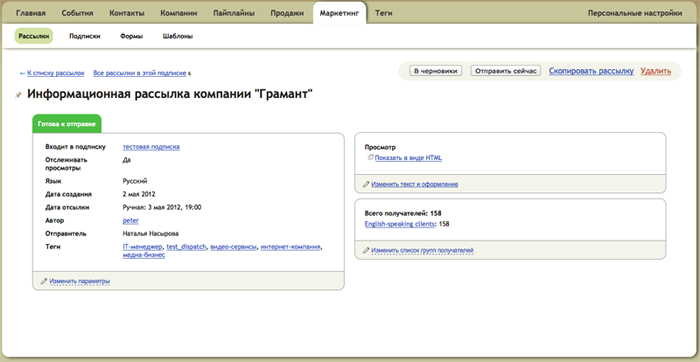700x362 pixels.
Task: Click the green Готова к отправке status tab
Action: click(x=67, y=124)
